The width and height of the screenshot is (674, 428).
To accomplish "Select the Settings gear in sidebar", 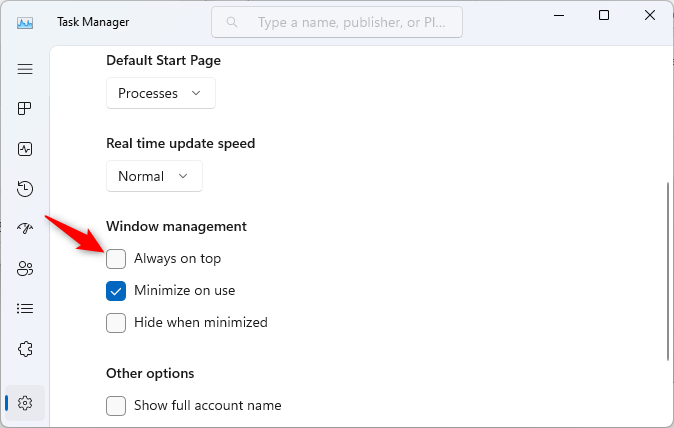I will (25, 403).
